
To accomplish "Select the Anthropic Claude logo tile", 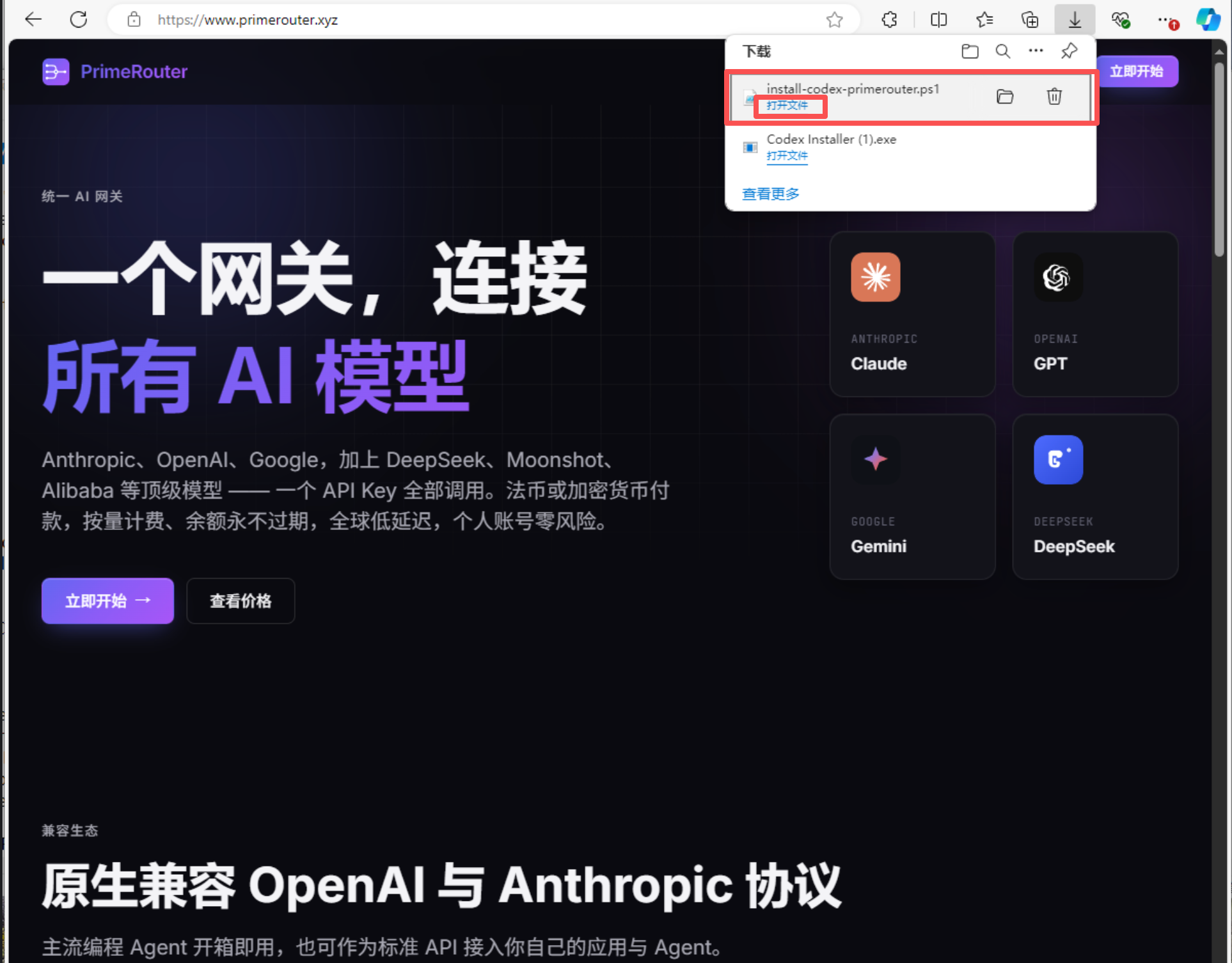I will click(x=875, y=277).
